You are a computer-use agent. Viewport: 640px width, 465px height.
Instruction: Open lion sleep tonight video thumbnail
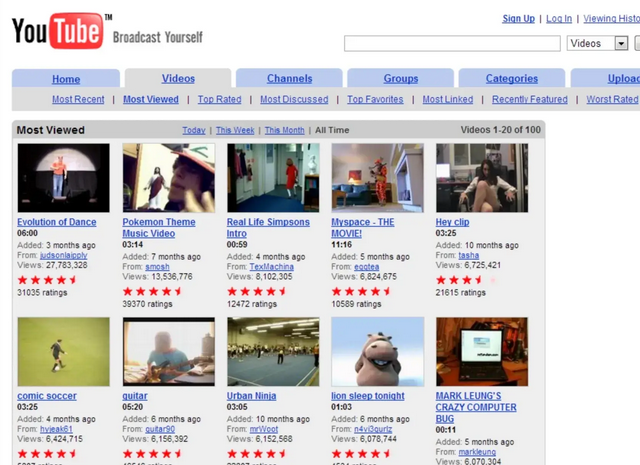click(378, 352)
